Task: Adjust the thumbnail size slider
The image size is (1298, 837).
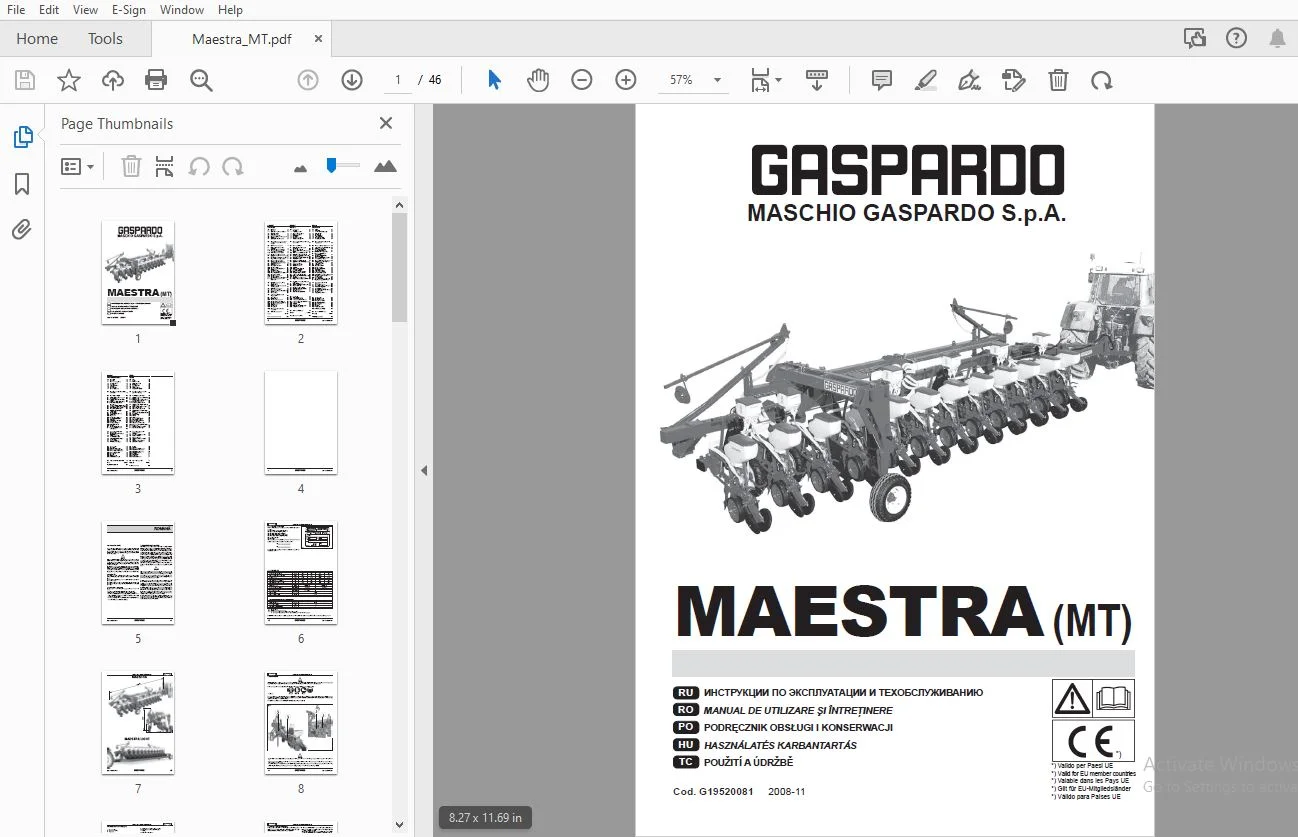Action: coord(342,166)
